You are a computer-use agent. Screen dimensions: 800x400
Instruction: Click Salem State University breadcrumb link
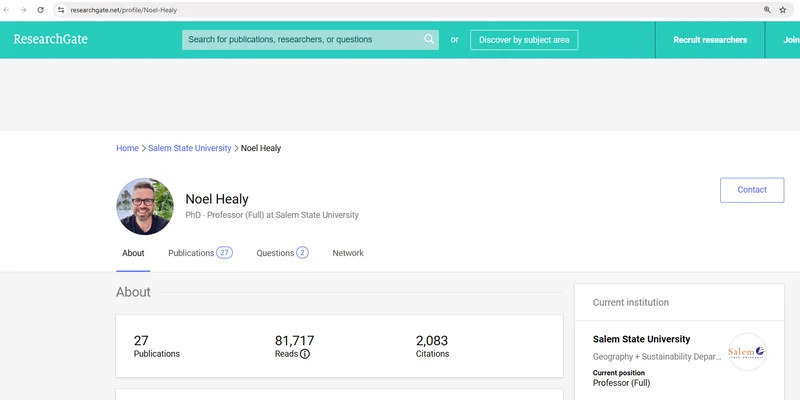(x=190, y=148)
